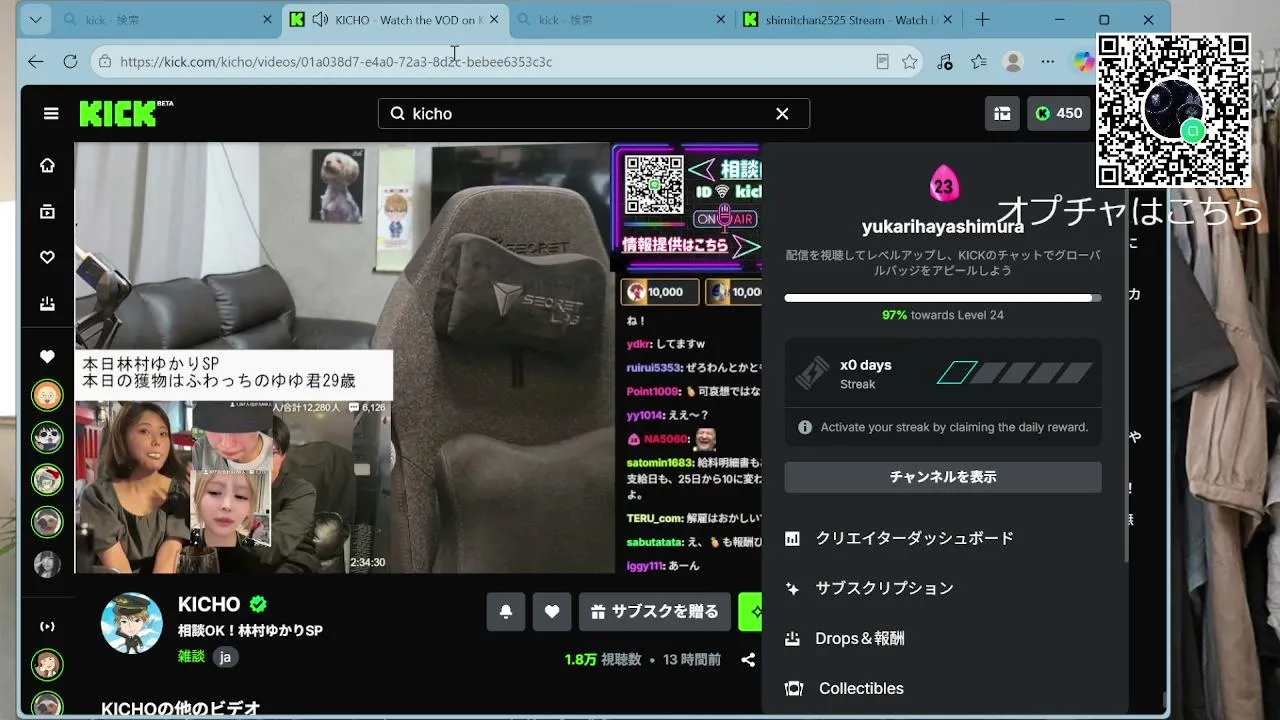
Task: Click the streak ticket icon
Action: 812,373
